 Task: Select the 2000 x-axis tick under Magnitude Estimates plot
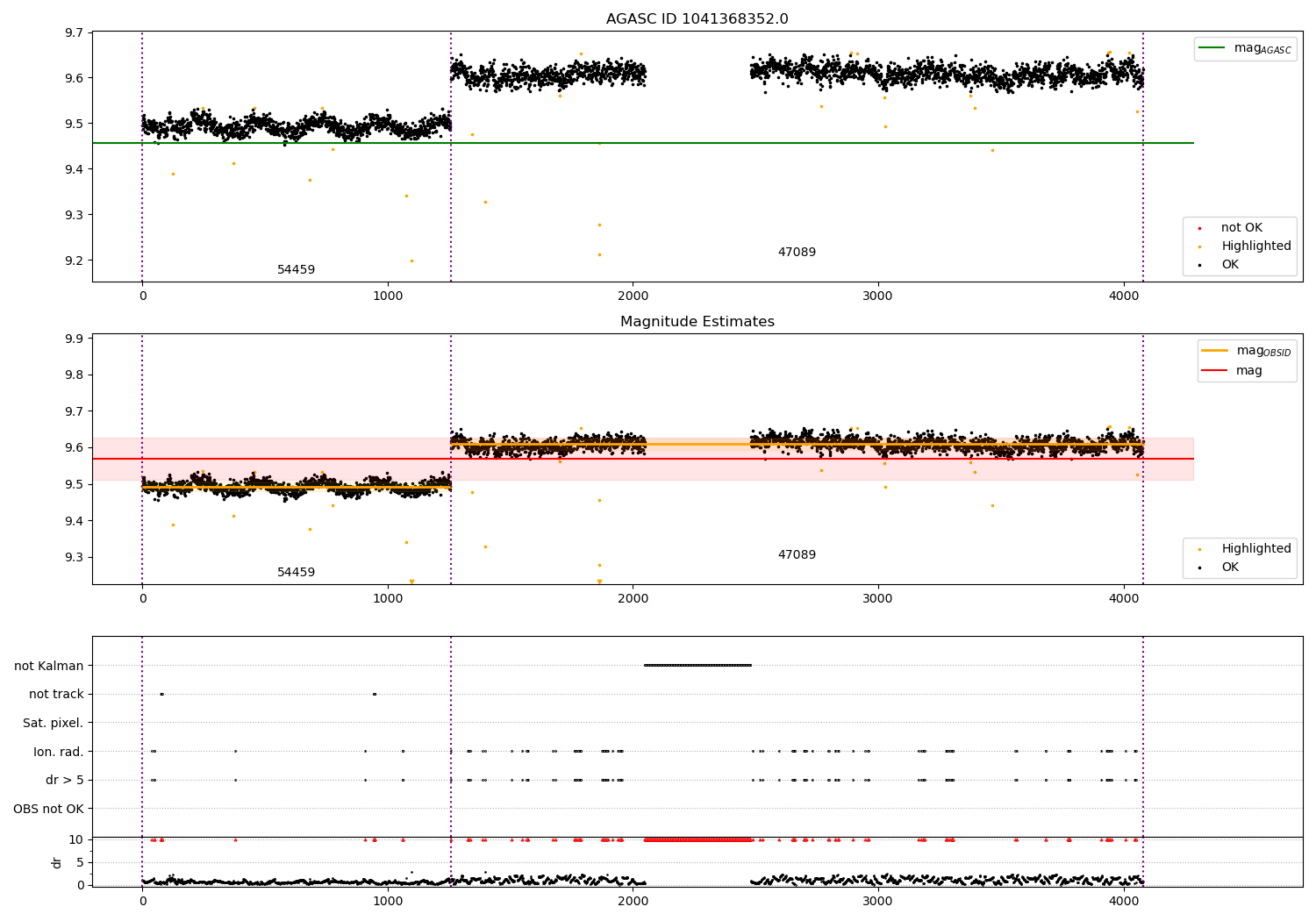633,599
